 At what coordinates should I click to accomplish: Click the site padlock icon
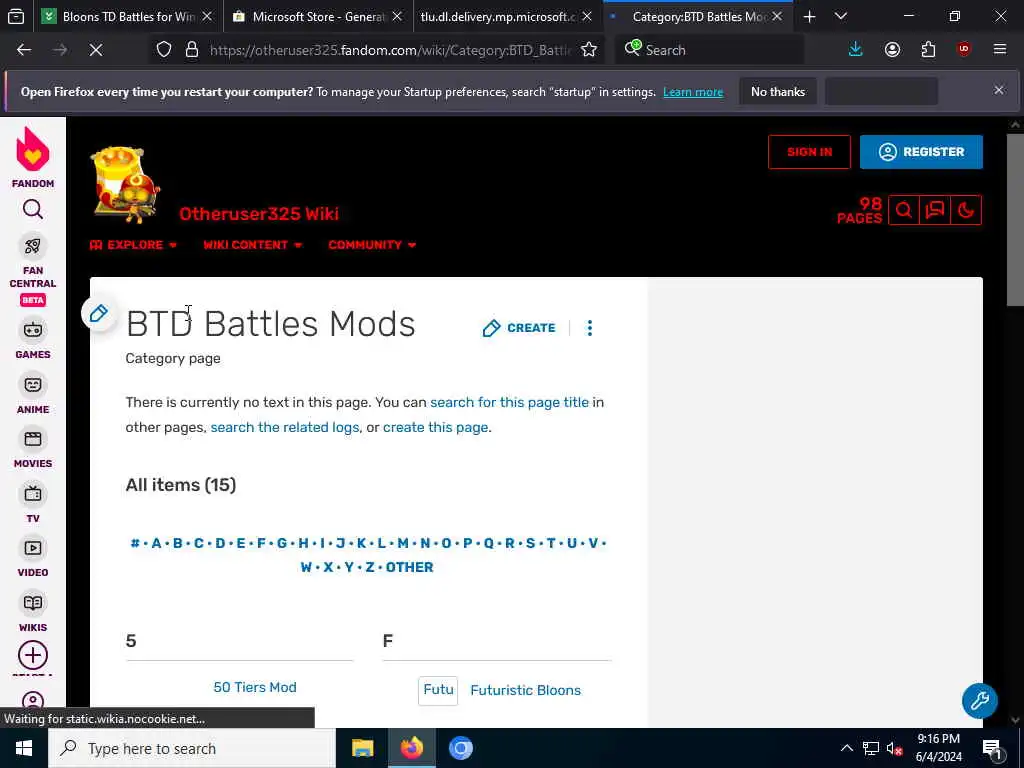pyautogui.click(x=191, y=50)
